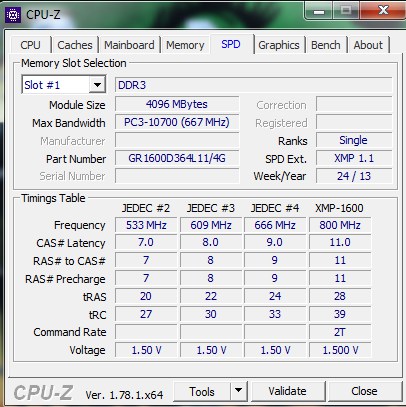This screenshot has width=406, height=407.
Task: Open the Bench tab
Action: [x=326, y=45]
